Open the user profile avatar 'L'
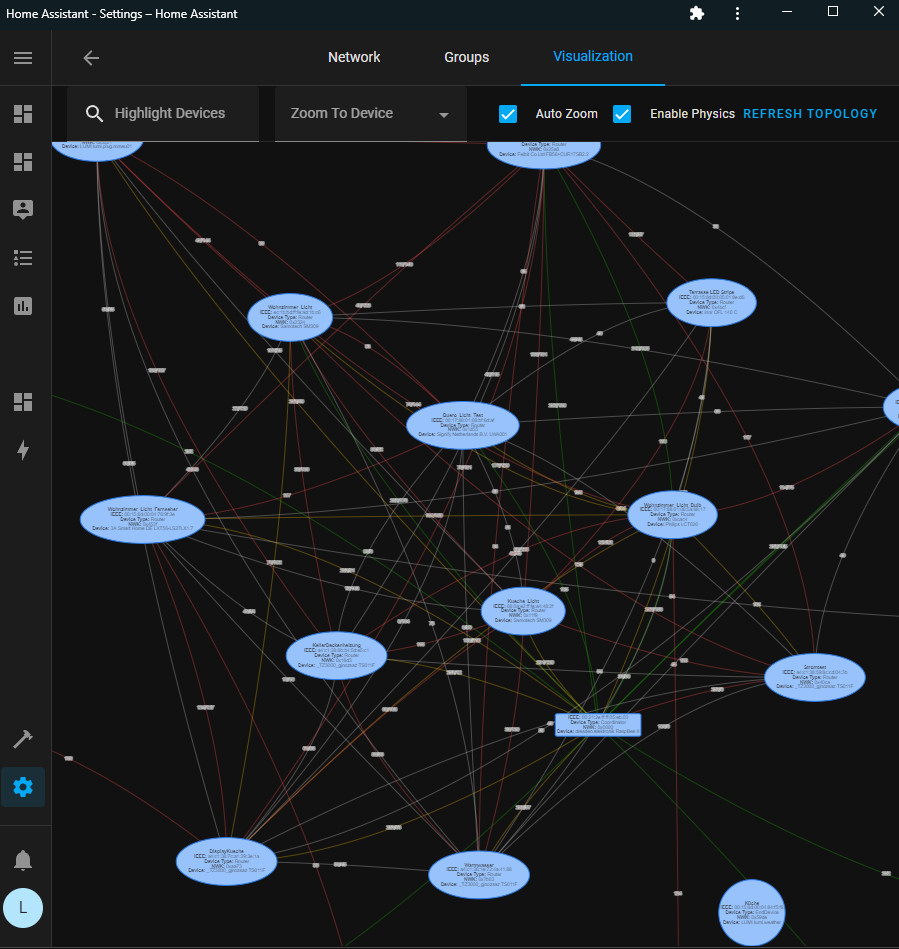Image resolution: width=899 pixels, height=949 pixels. (23, 909)
